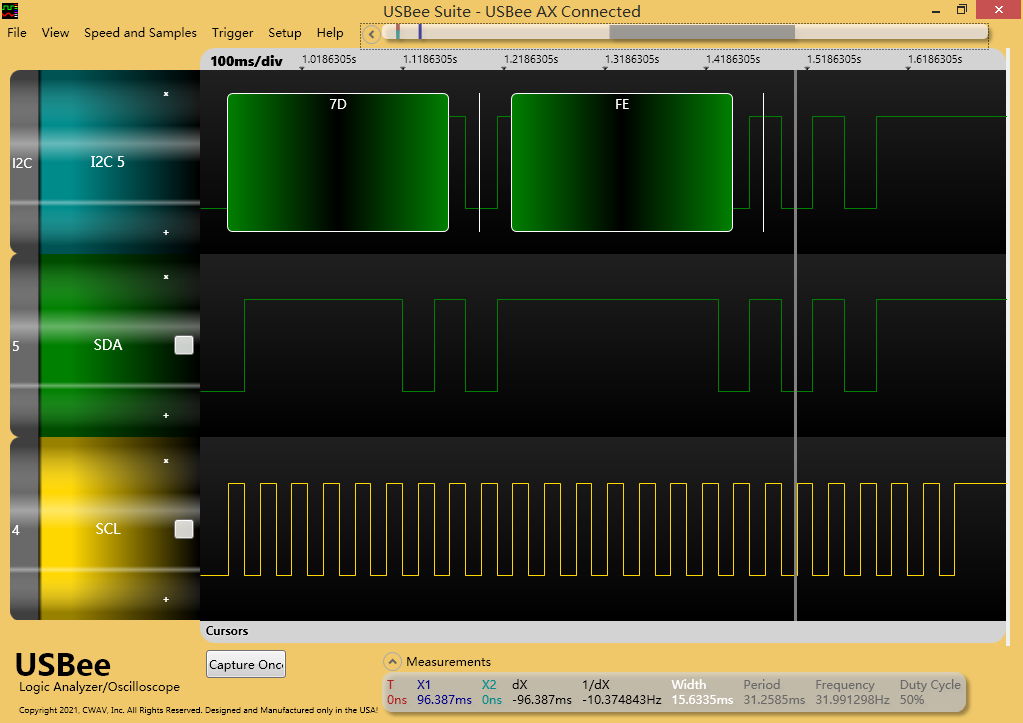The height and width of the screenshot is (723, 1023).
Task: Minimize the USBee Suite window
Action: pyautogui.click(x=936, y=10)
